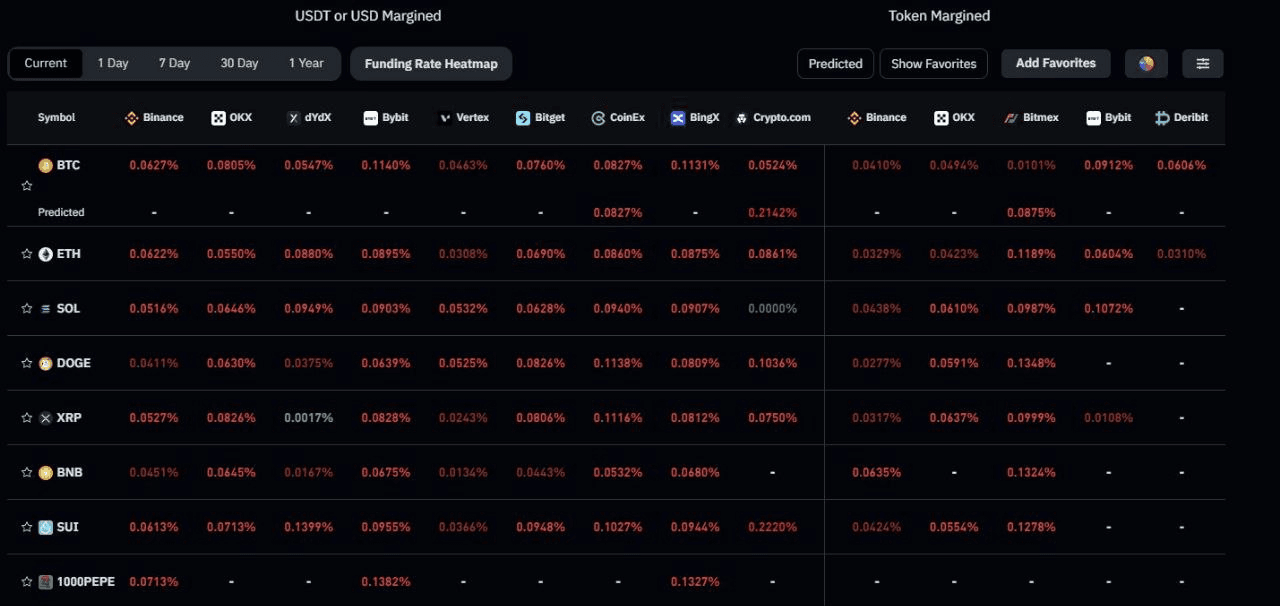Open the SUI symbol link
Viewport: 1280px width, 606px height.
click(x=68, y=527)
